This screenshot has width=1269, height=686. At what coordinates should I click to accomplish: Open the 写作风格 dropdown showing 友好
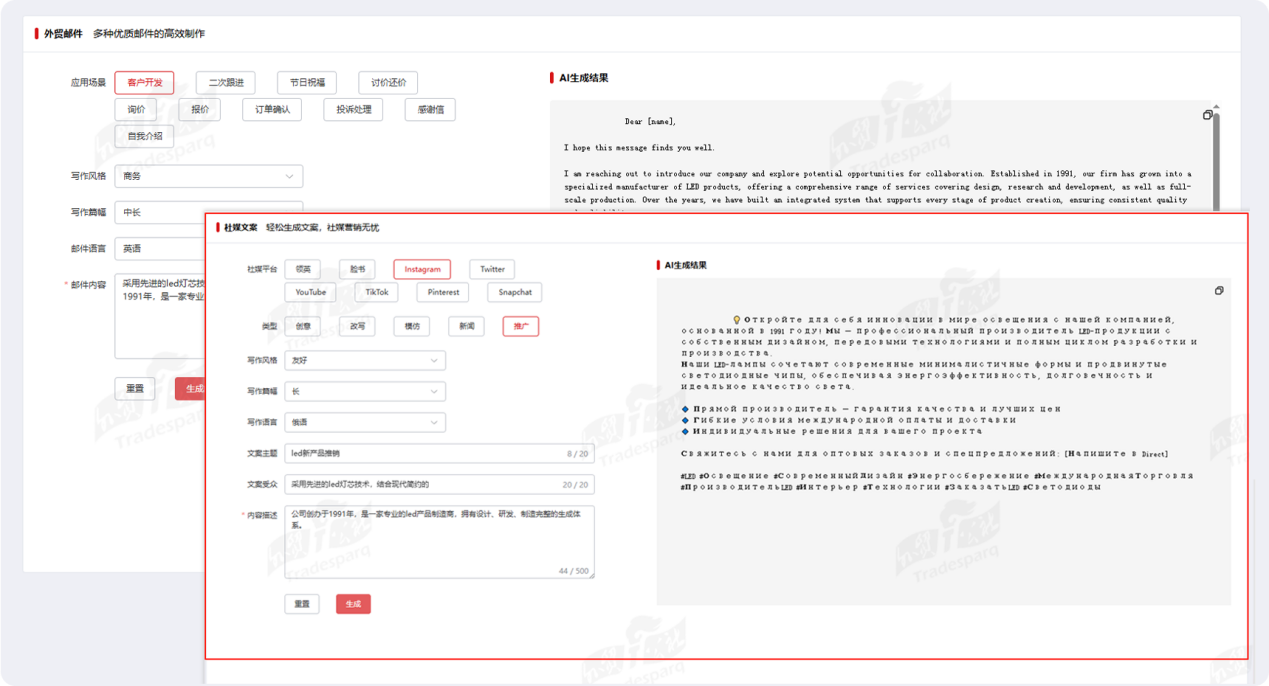tap(365, 360)
